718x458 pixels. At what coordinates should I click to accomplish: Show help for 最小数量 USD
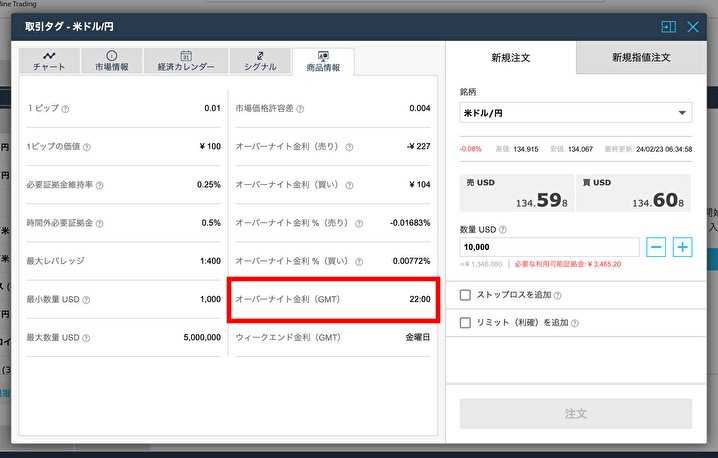click(x=86, y=300)
